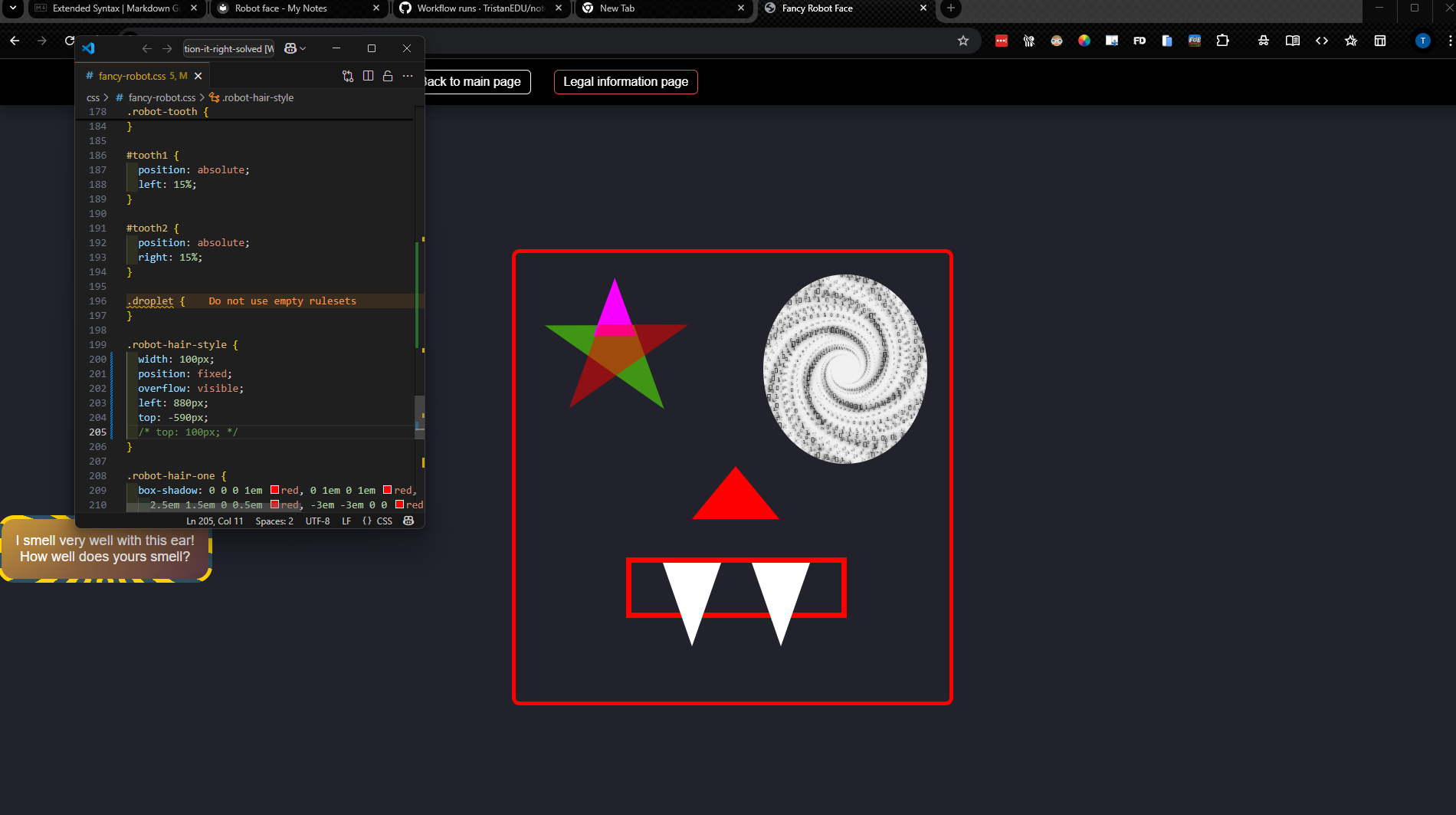
Task: Expand the Copilot dropdown chevron
Action: (303, 48)
